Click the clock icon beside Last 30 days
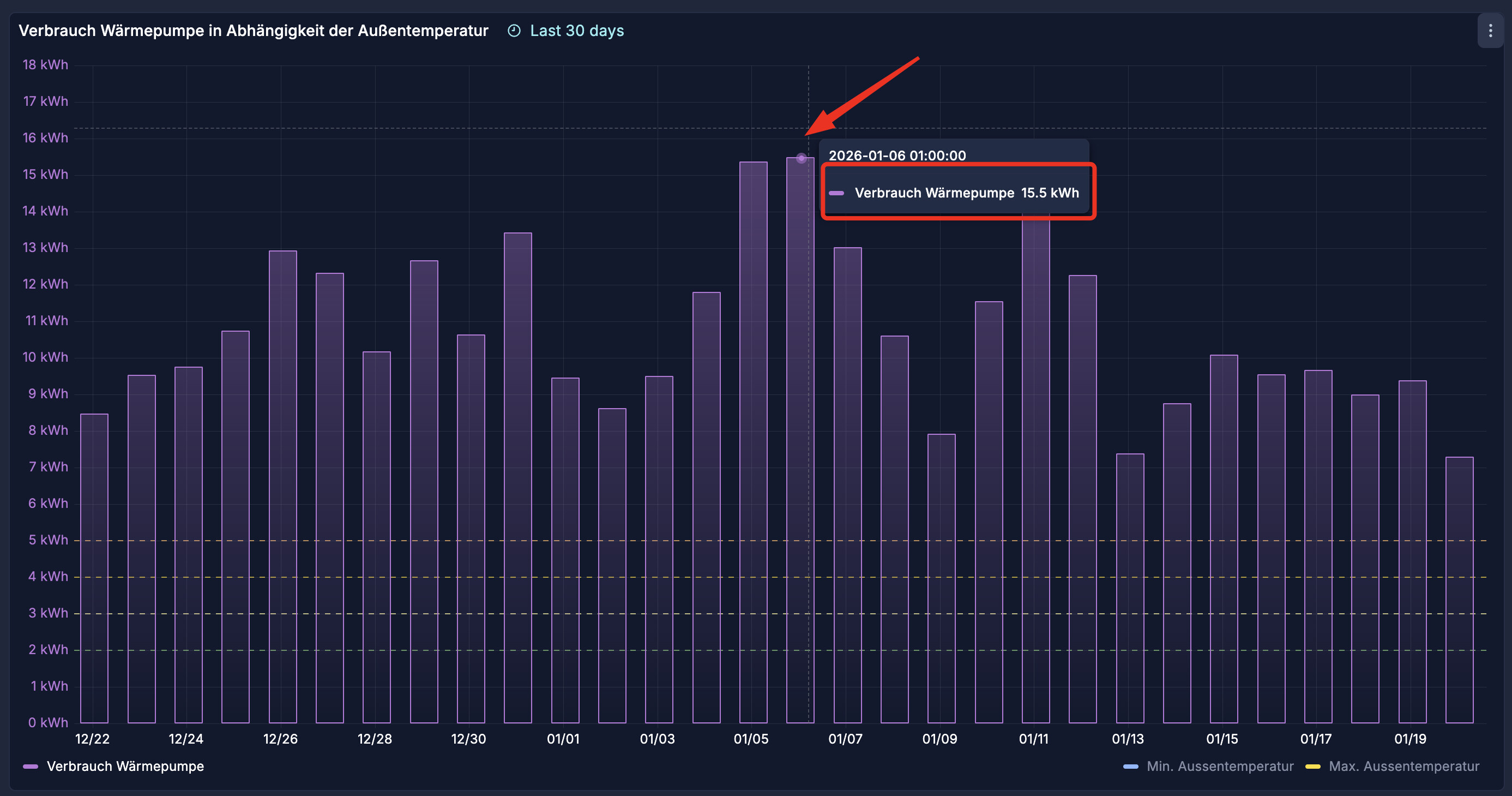 pyautogui.click(x=514, y=31)
